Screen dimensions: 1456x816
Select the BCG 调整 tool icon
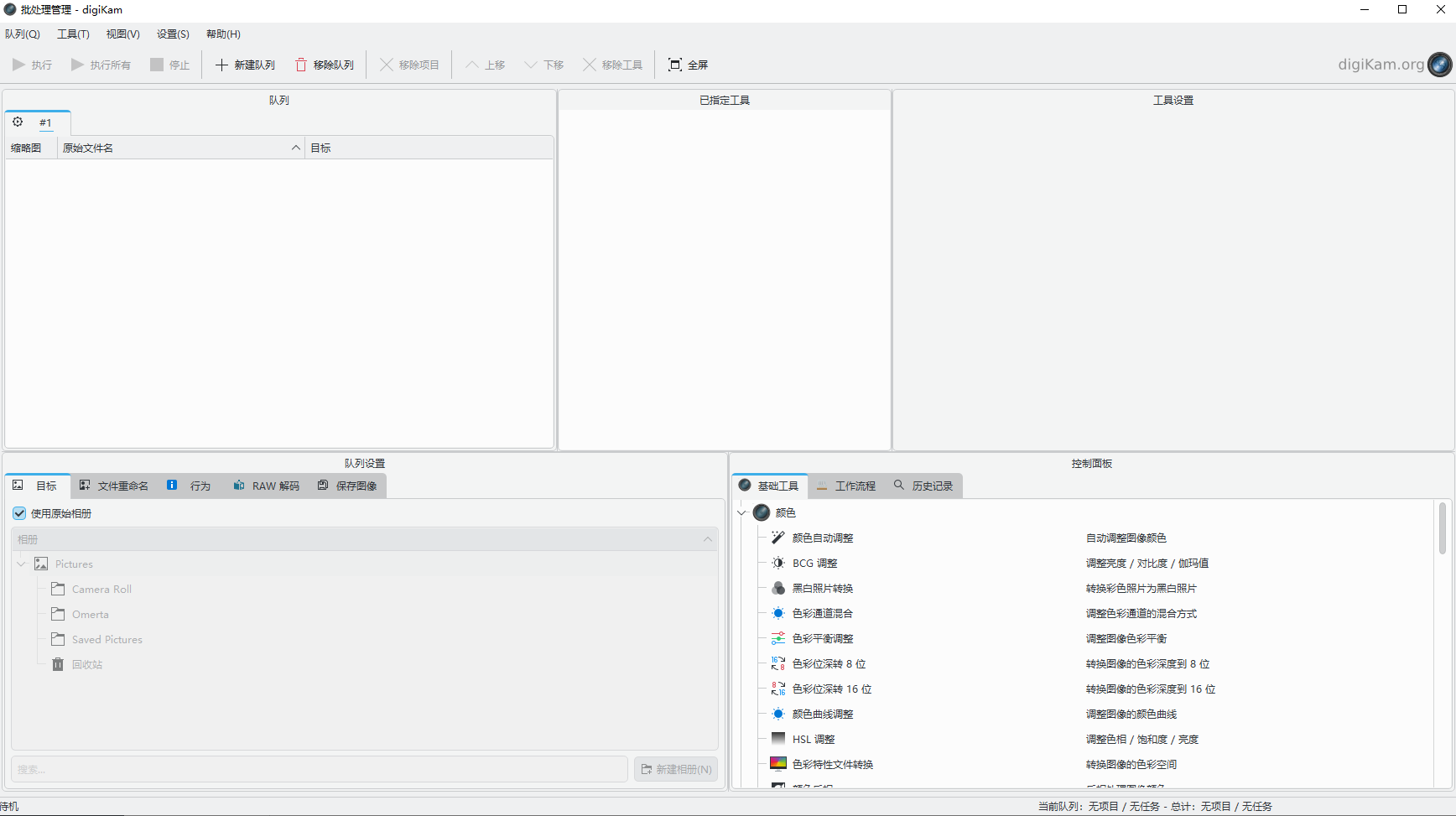[778, 563]
